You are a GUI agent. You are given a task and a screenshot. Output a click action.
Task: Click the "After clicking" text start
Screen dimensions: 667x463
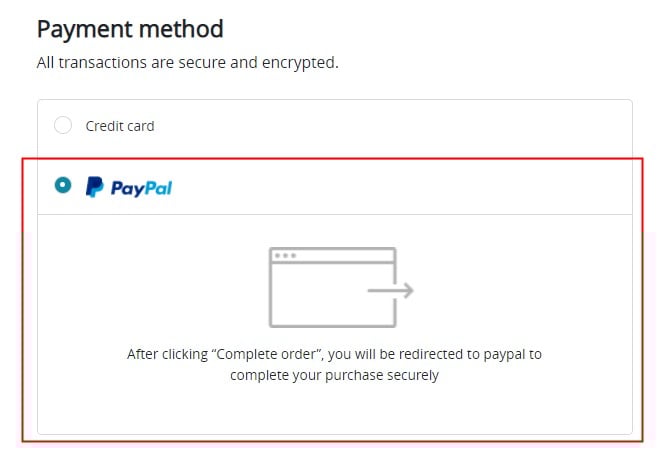[x=157, y=354]
